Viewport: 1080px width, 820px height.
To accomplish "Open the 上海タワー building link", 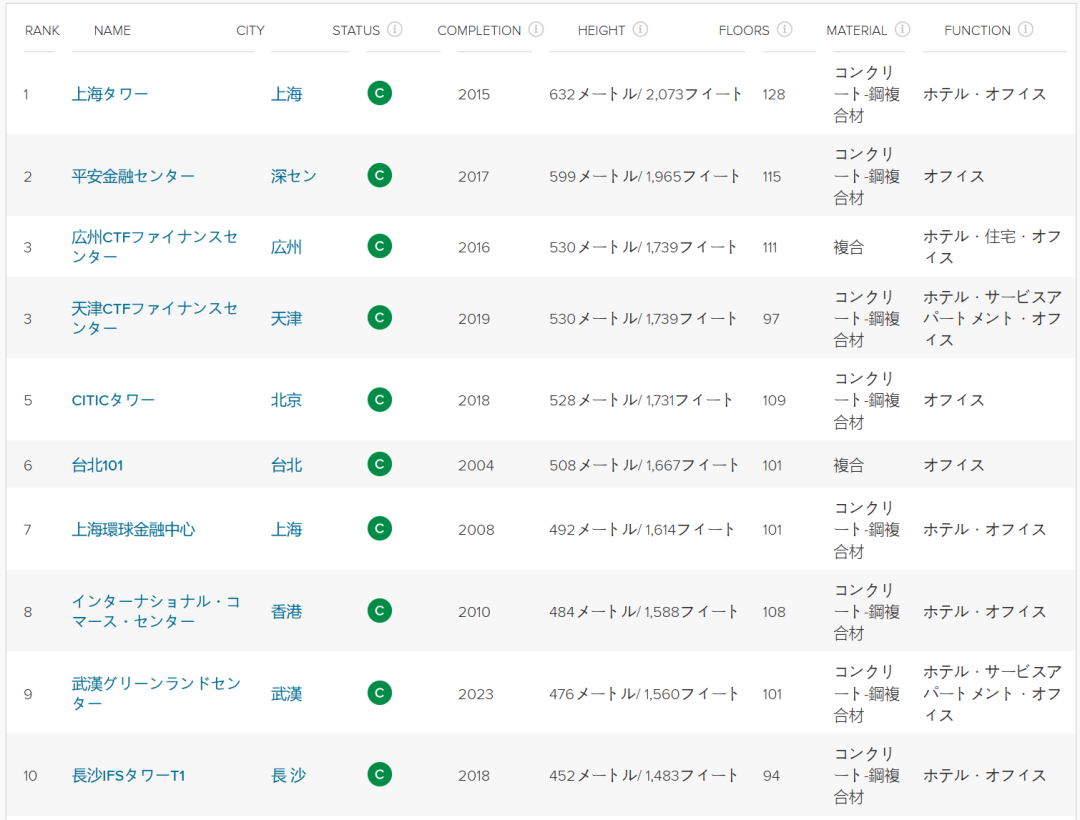I will click(x=110, y=94).
